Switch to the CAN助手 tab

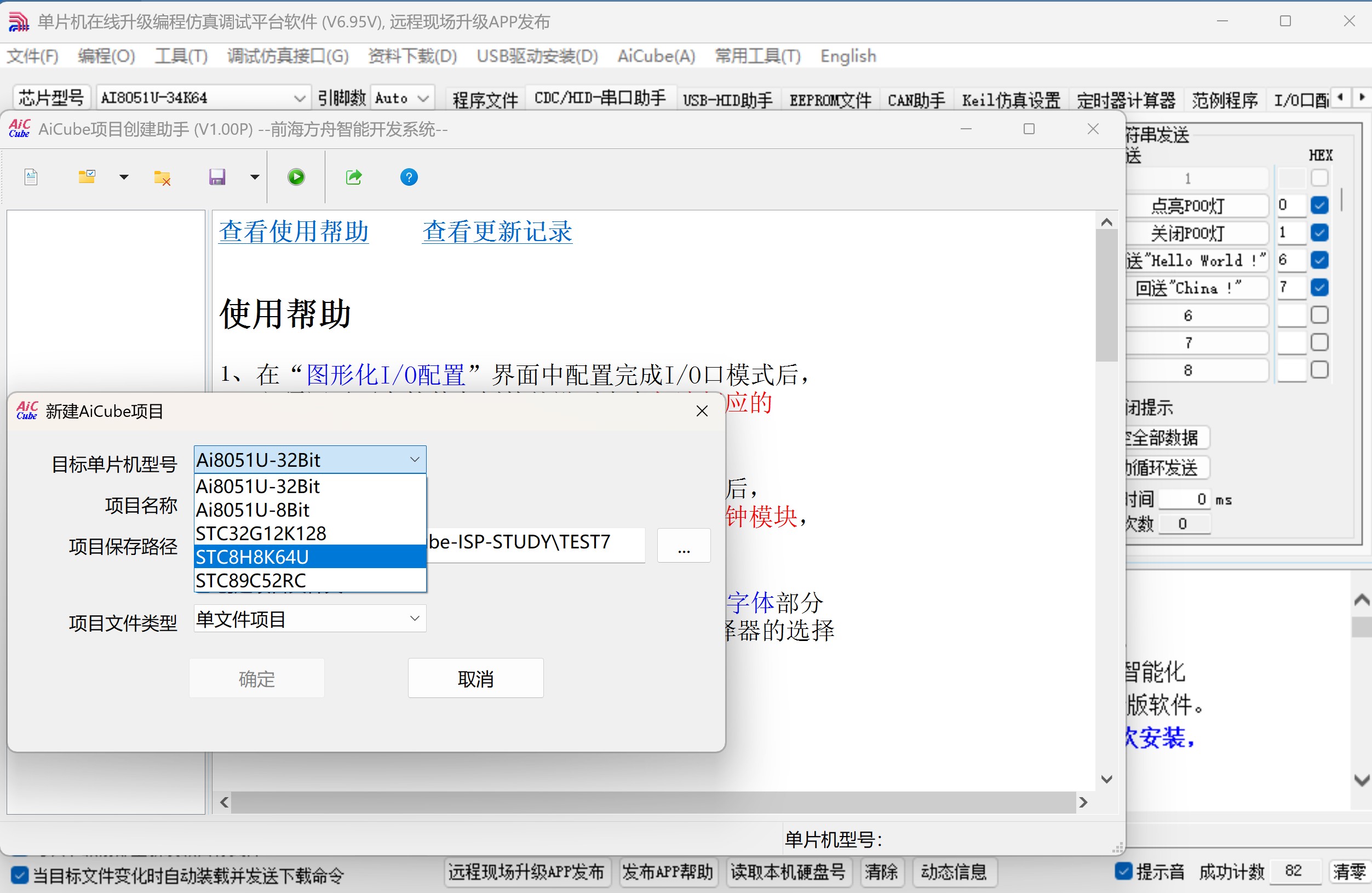click(916, 99)
